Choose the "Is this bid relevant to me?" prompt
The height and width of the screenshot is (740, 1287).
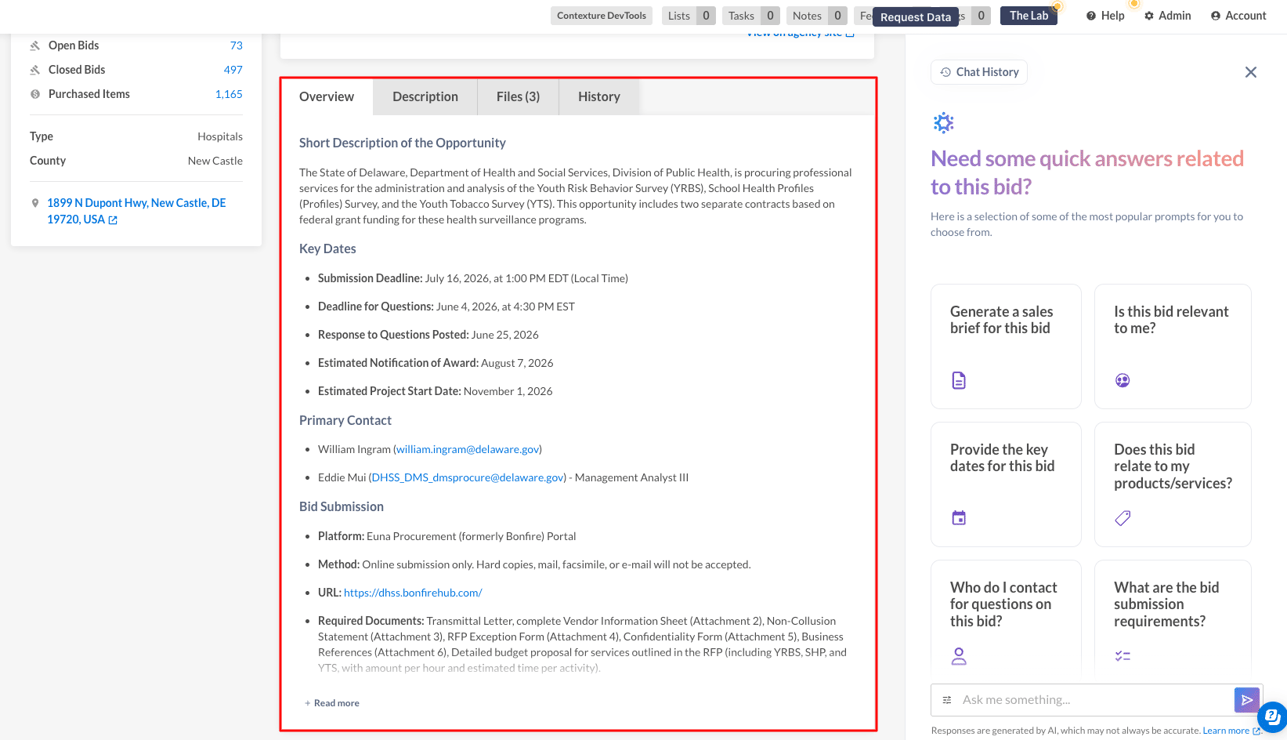(1173, 346)
